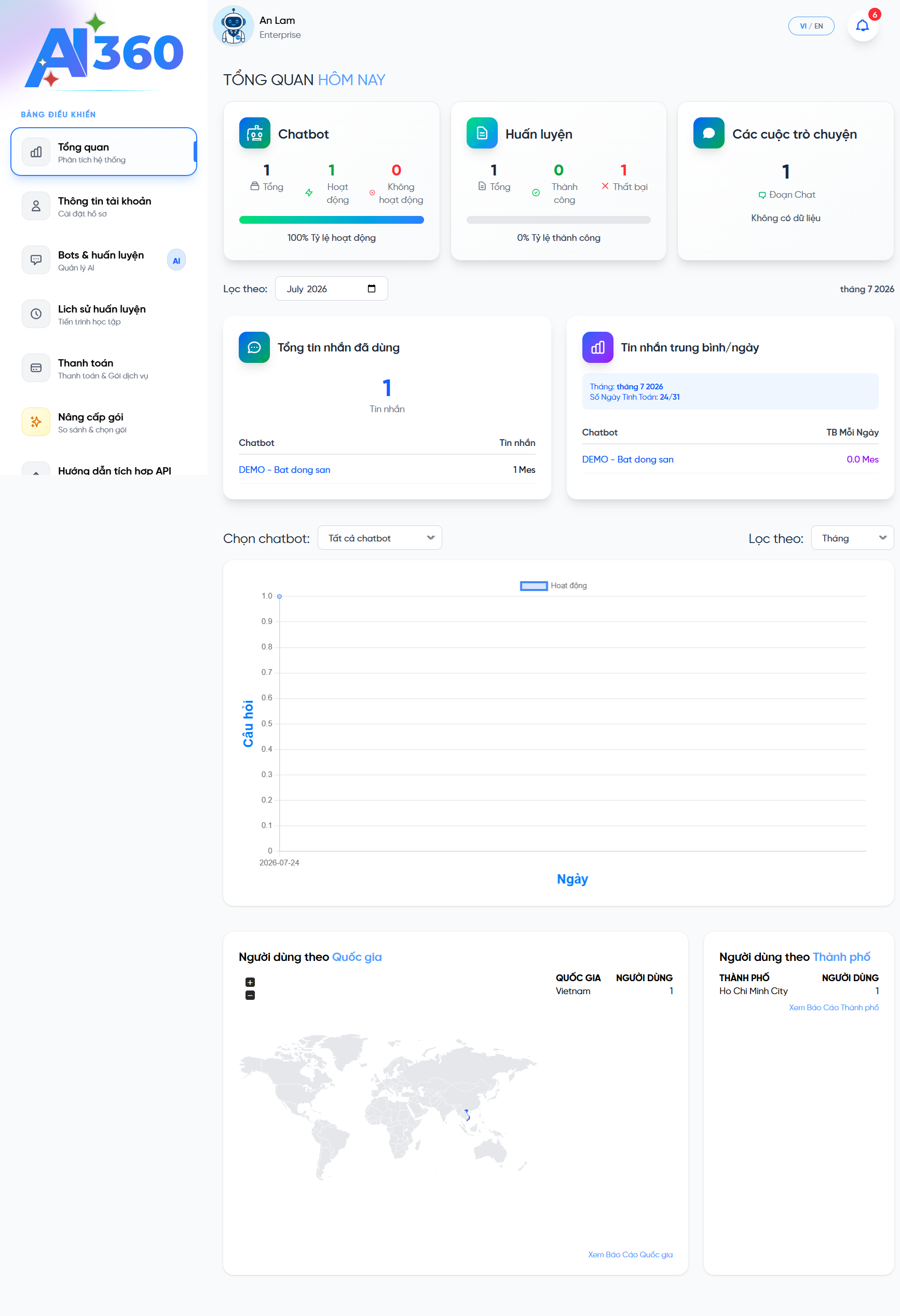
Task: Click the Tổng quan bar-chart sidebar icon
Action: [x=36, y=152]
